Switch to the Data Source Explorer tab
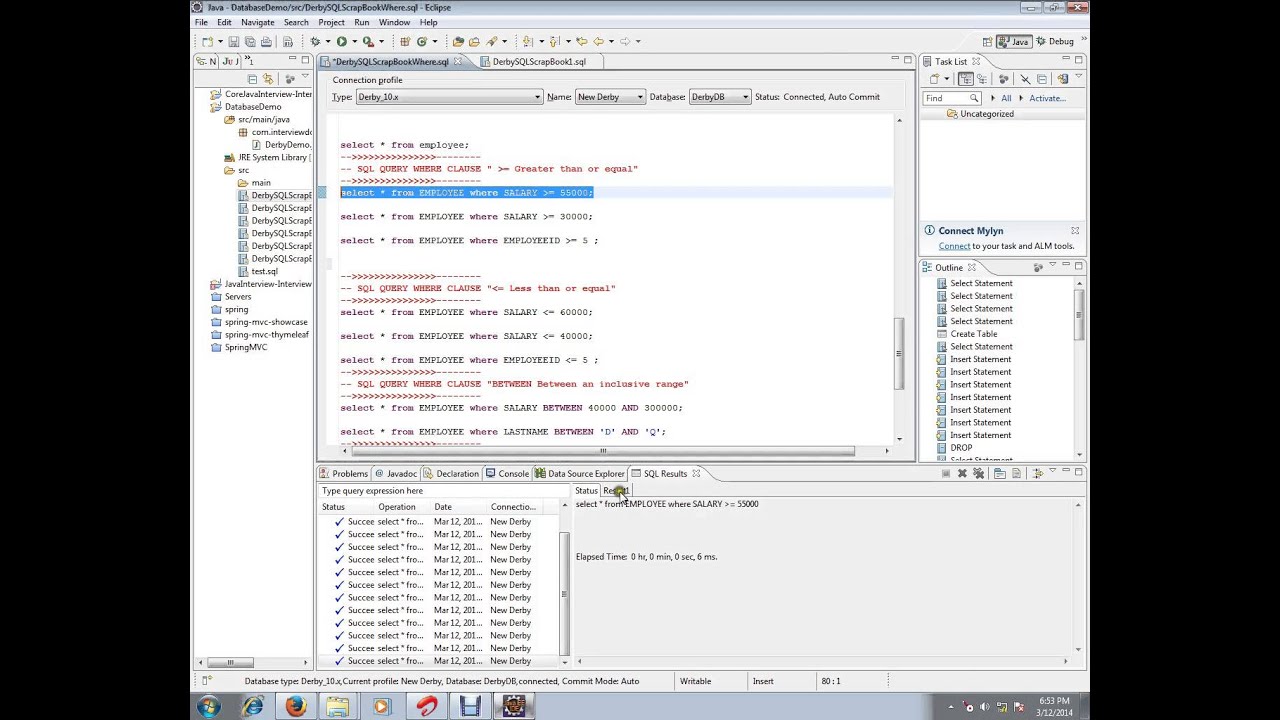 (579, 474)
